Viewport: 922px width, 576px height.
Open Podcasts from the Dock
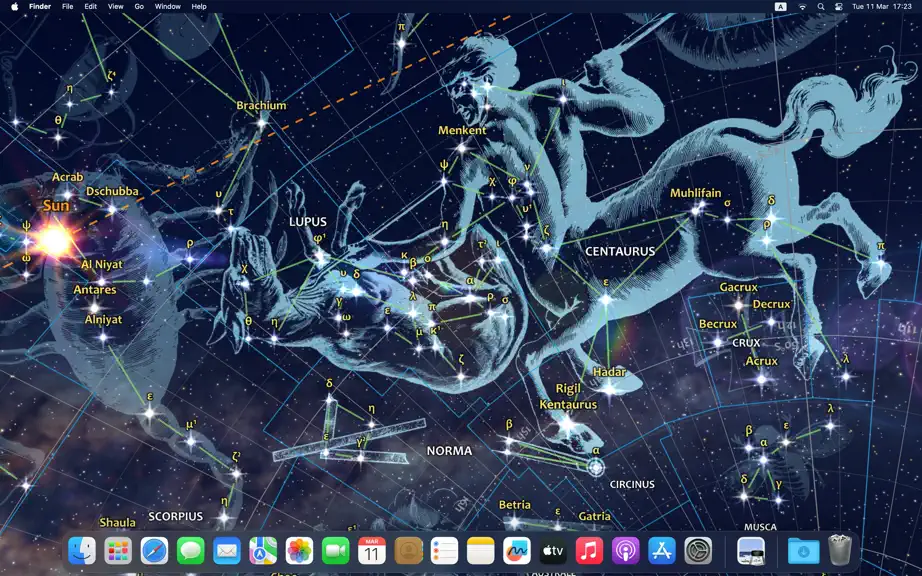[x=626, y=551]
